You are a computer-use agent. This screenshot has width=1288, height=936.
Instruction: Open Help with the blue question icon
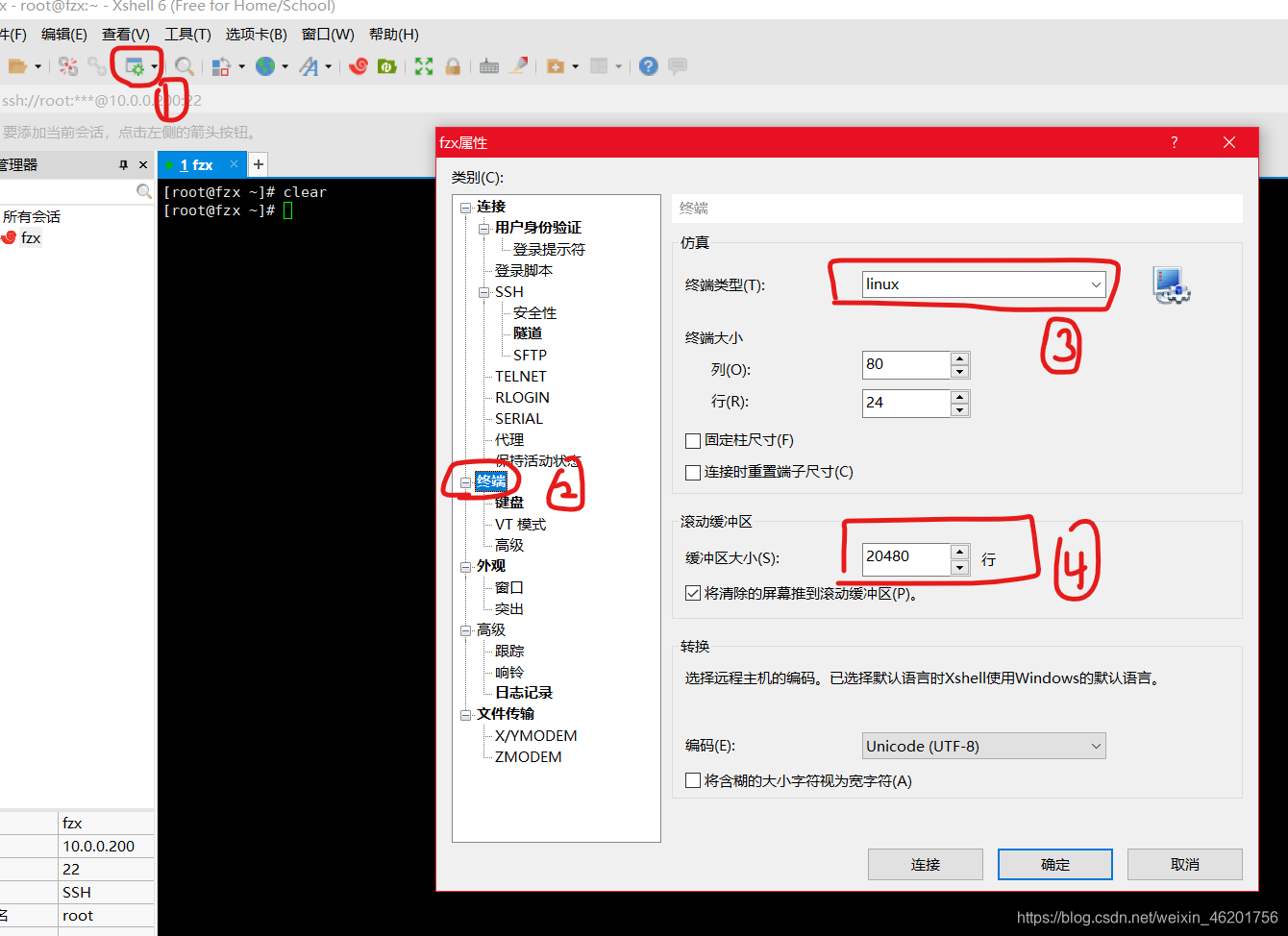(649, 66)
